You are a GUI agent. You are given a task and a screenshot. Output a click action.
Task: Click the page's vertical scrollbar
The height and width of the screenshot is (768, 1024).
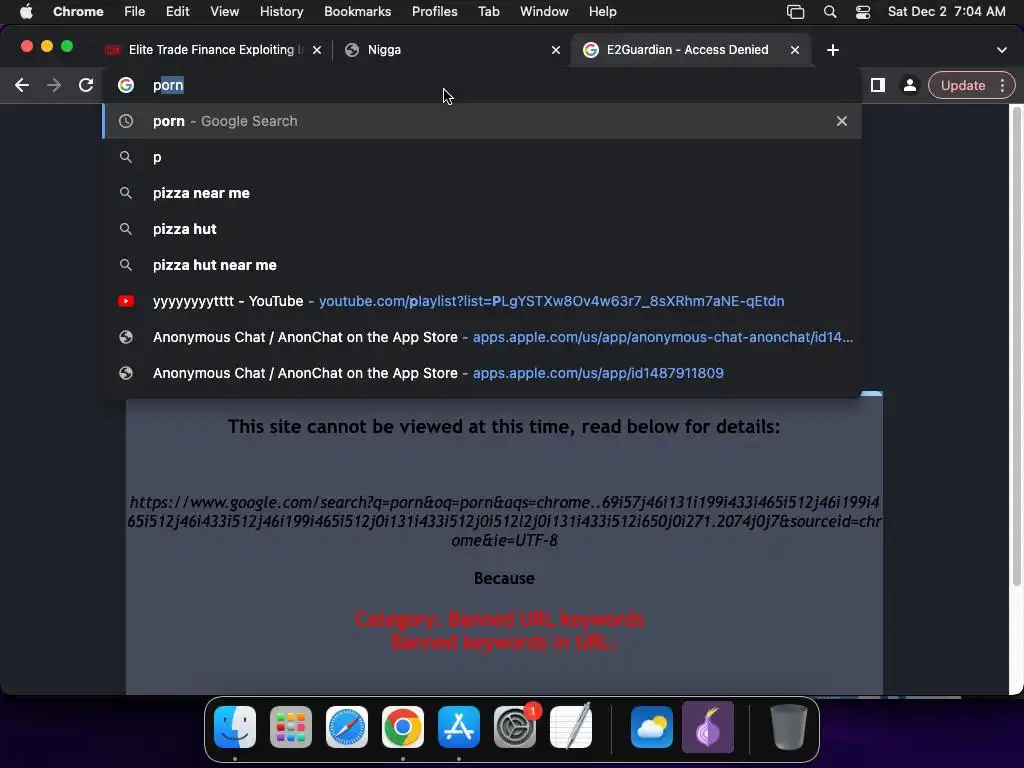click(x=1016, y=346)
